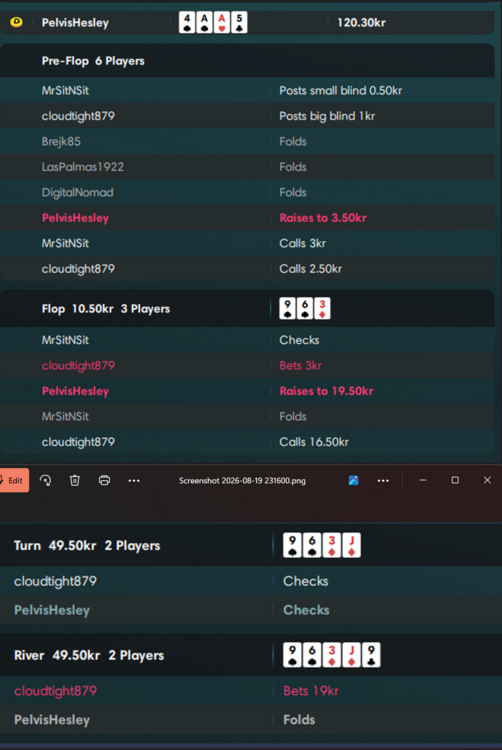Click the jack of diamonds turn card
The height and width of the screenshot is (750, 502).
coord(352,545)
